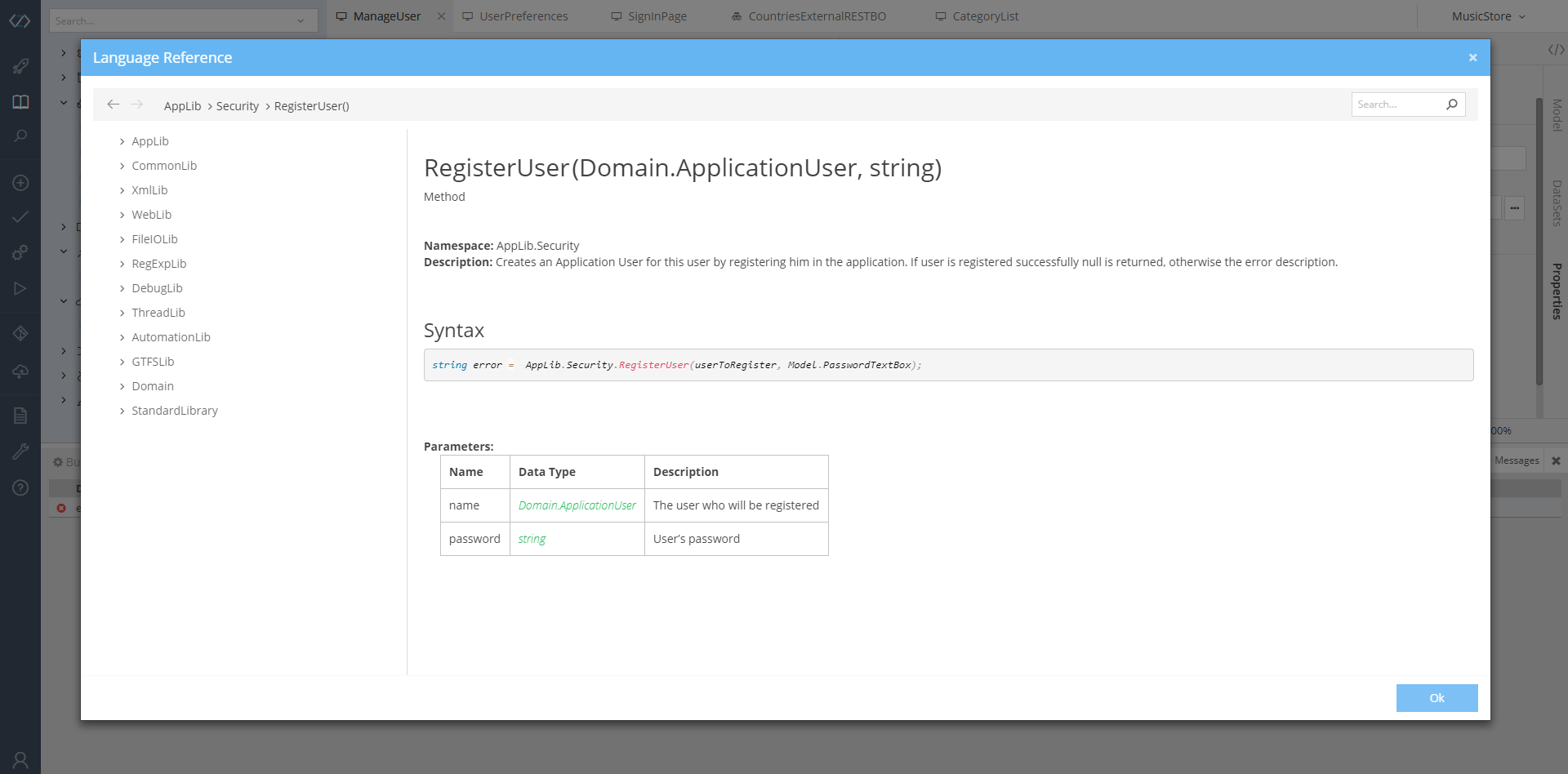Viewport: 1568px width, 774px height.
Task: Click the magnifier icon in reference search
Action: coord(1451,105)
